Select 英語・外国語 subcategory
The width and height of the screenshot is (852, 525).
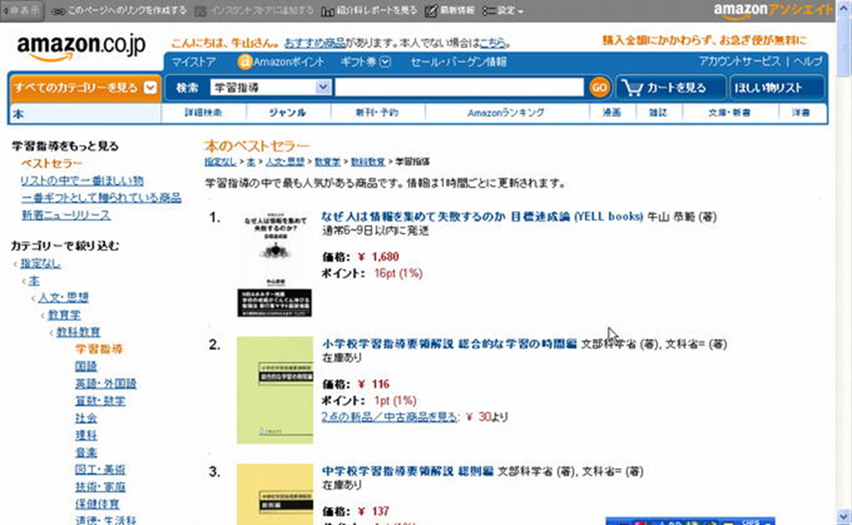(x=106, y=384)
